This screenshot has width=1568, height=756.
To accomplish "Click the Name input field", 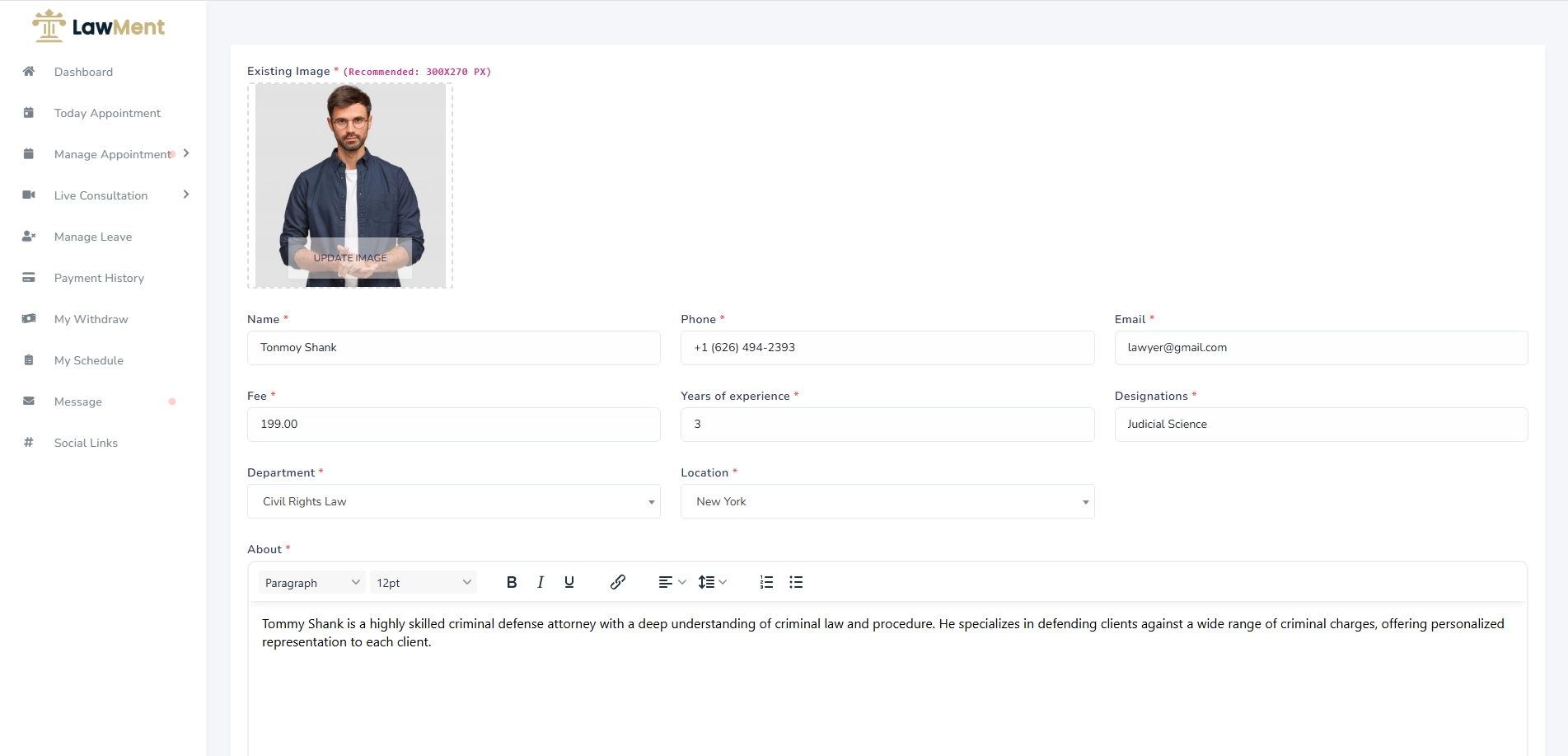I will coord(454,348).
